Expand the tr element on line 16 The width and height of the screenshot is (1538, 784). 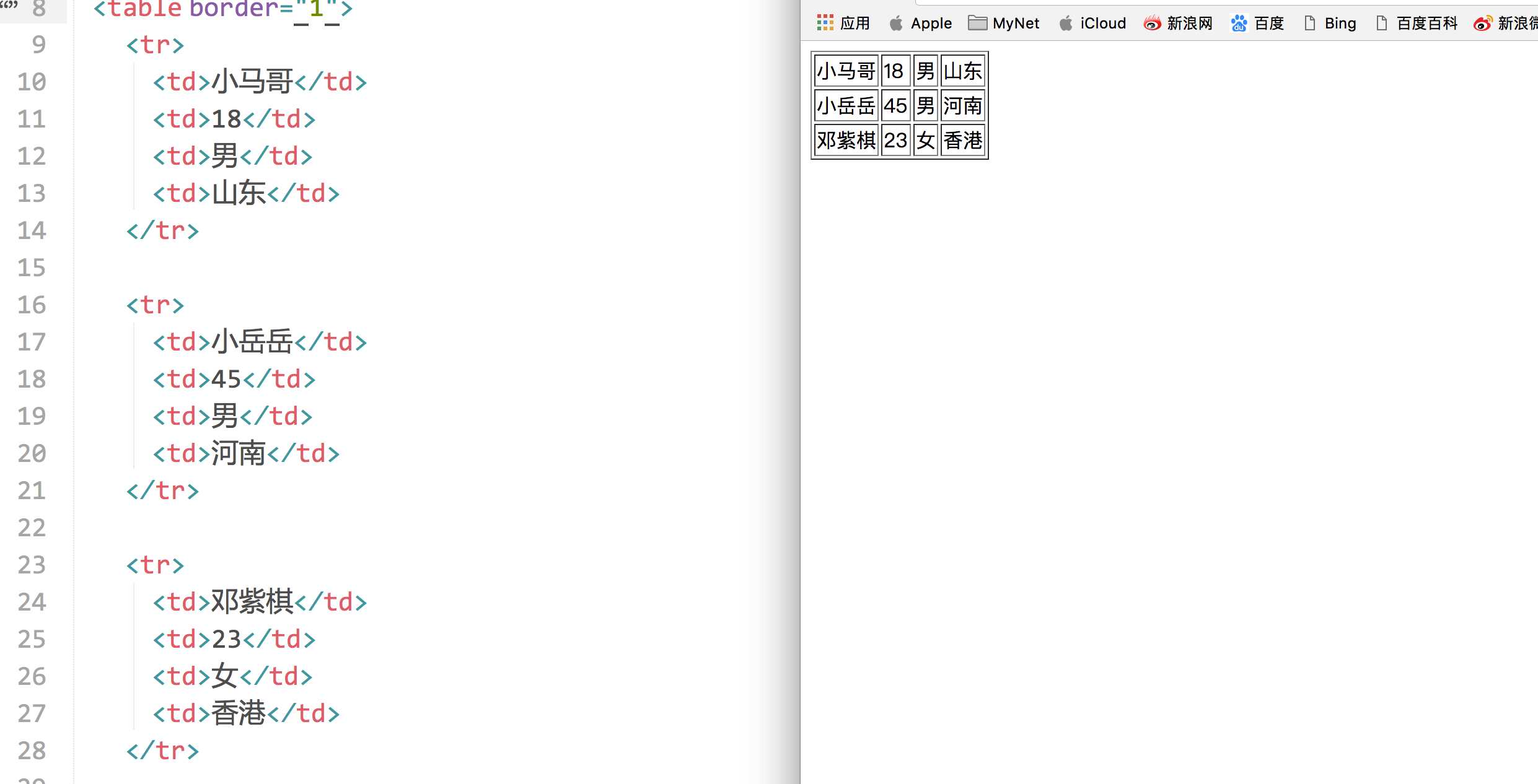point(155,305)
